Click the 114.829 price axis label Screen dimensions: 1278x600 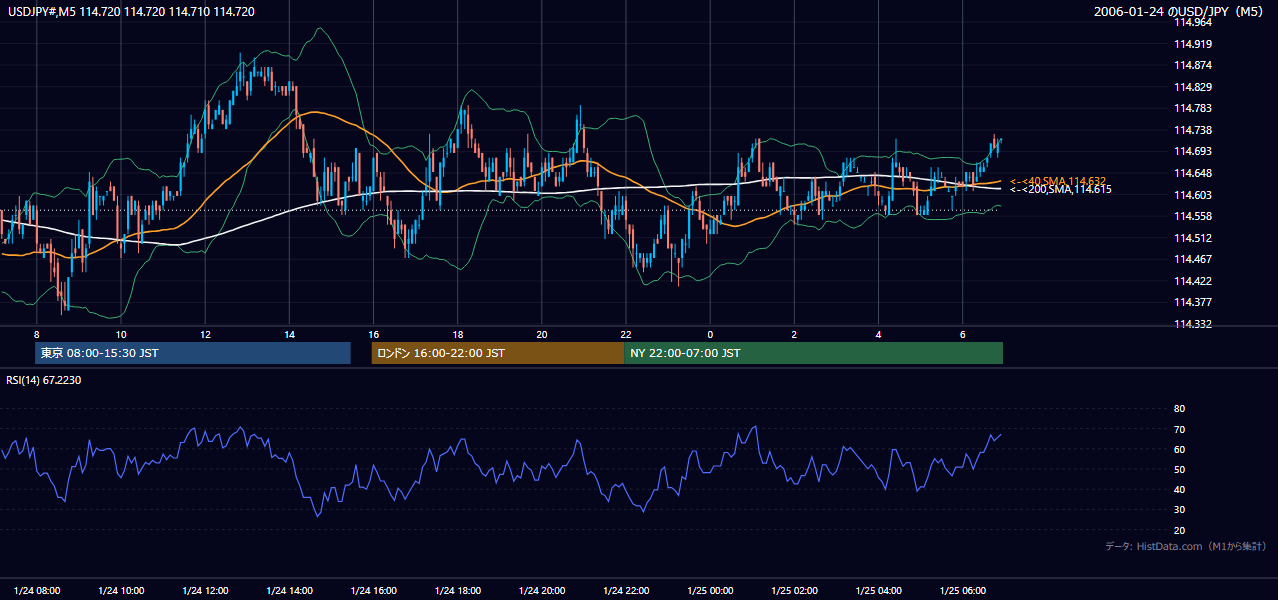click(x=1192, y=87)
